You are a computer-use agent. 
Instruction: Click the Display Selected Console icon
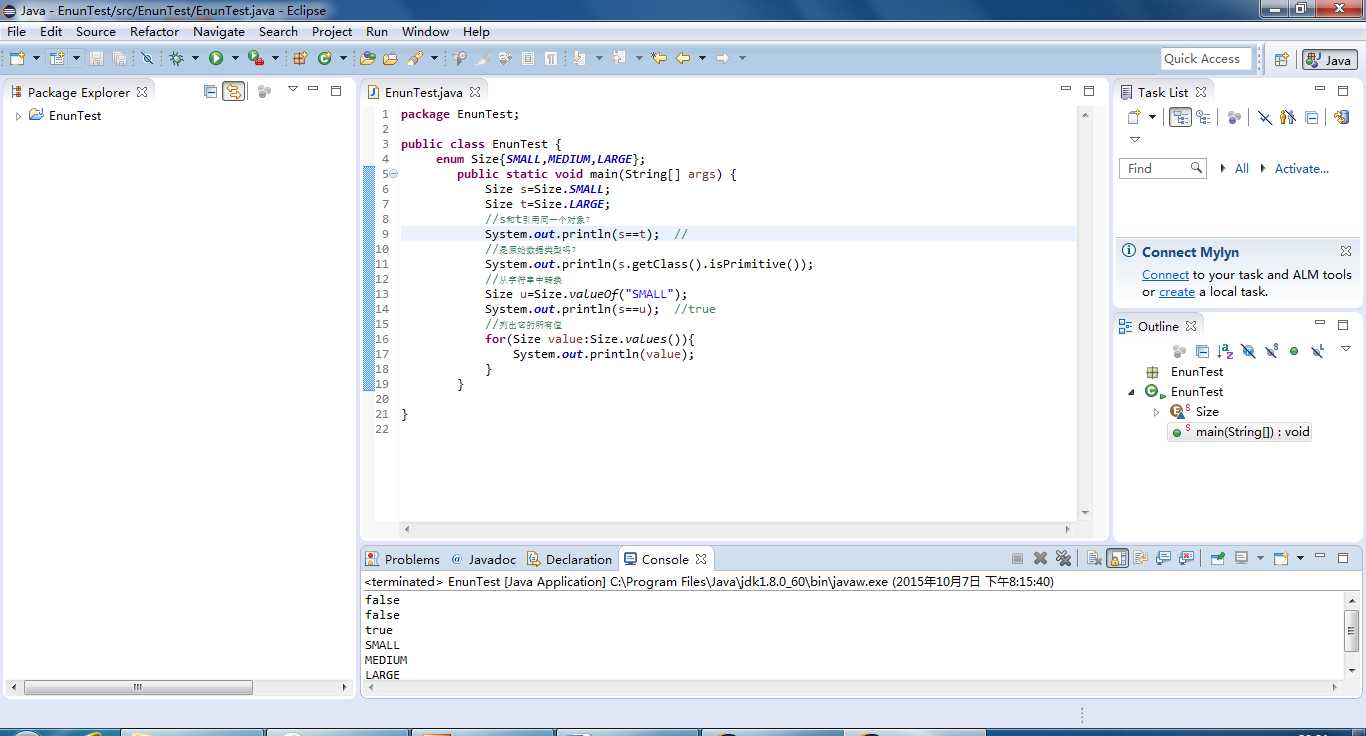click(1242, 558)
